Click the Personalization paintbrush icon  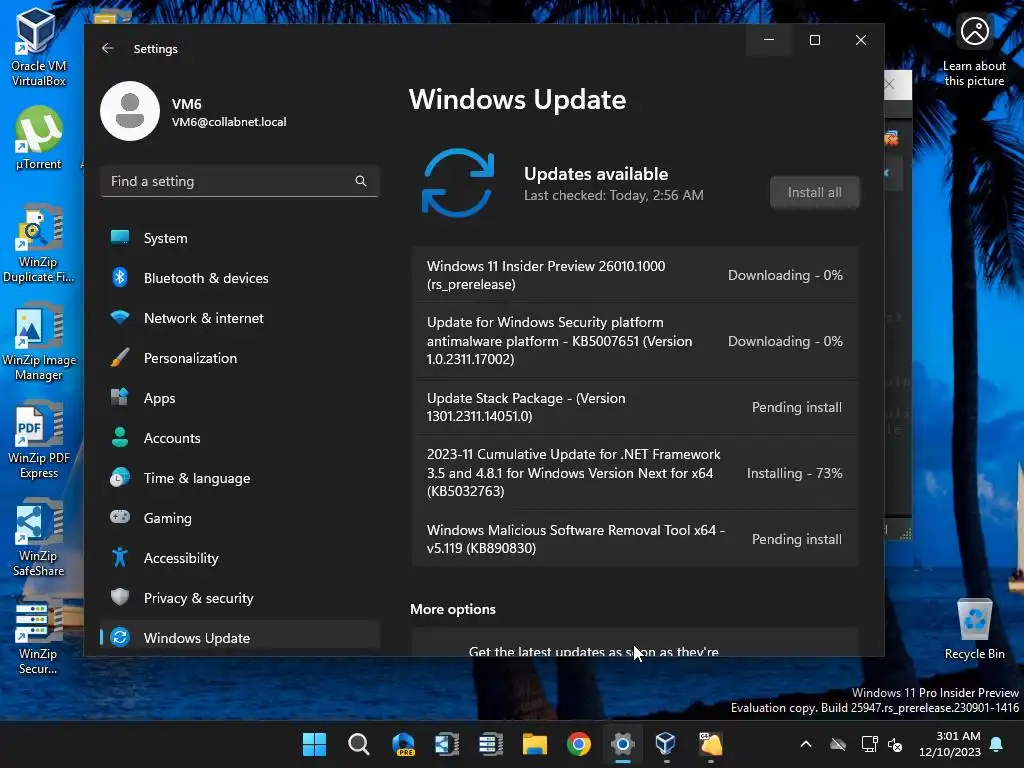120,357
